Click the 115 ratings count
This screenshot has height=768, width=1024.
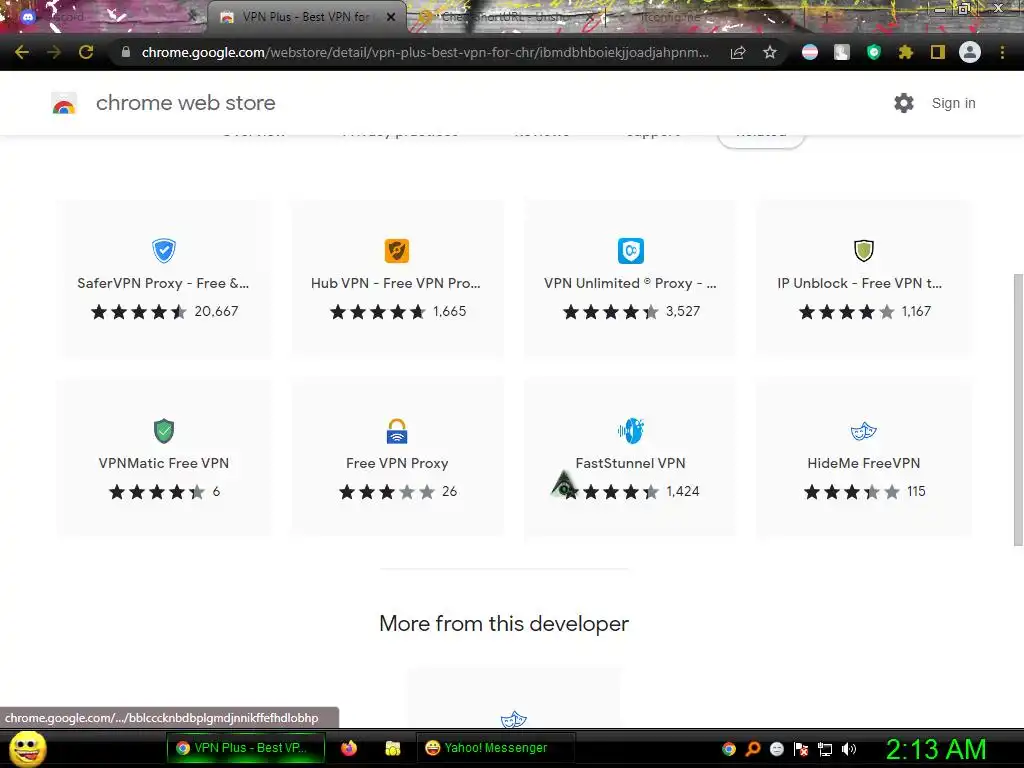(916, 492)
